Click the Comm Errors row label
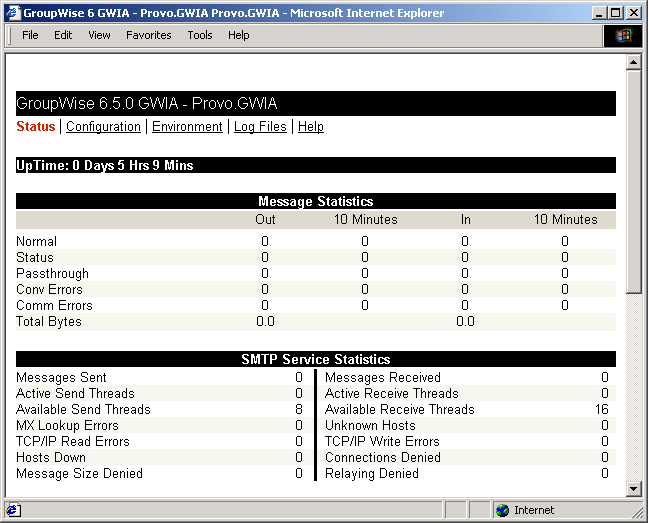Image resolution: width=648 pixels, height=523 pixels. coord(54,305)
